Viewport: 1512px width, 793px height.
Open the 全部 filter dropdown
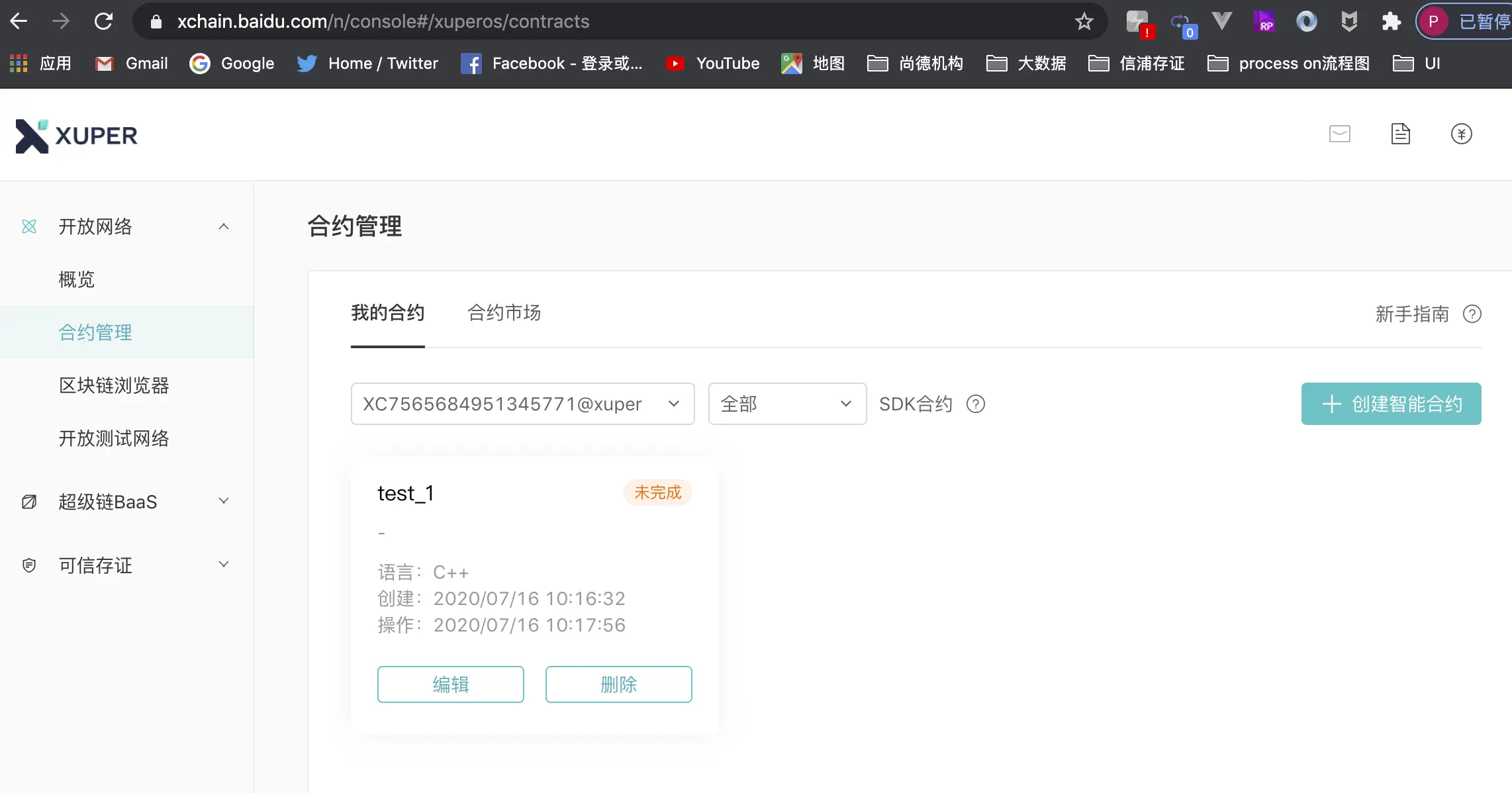(x=786, y=404)
